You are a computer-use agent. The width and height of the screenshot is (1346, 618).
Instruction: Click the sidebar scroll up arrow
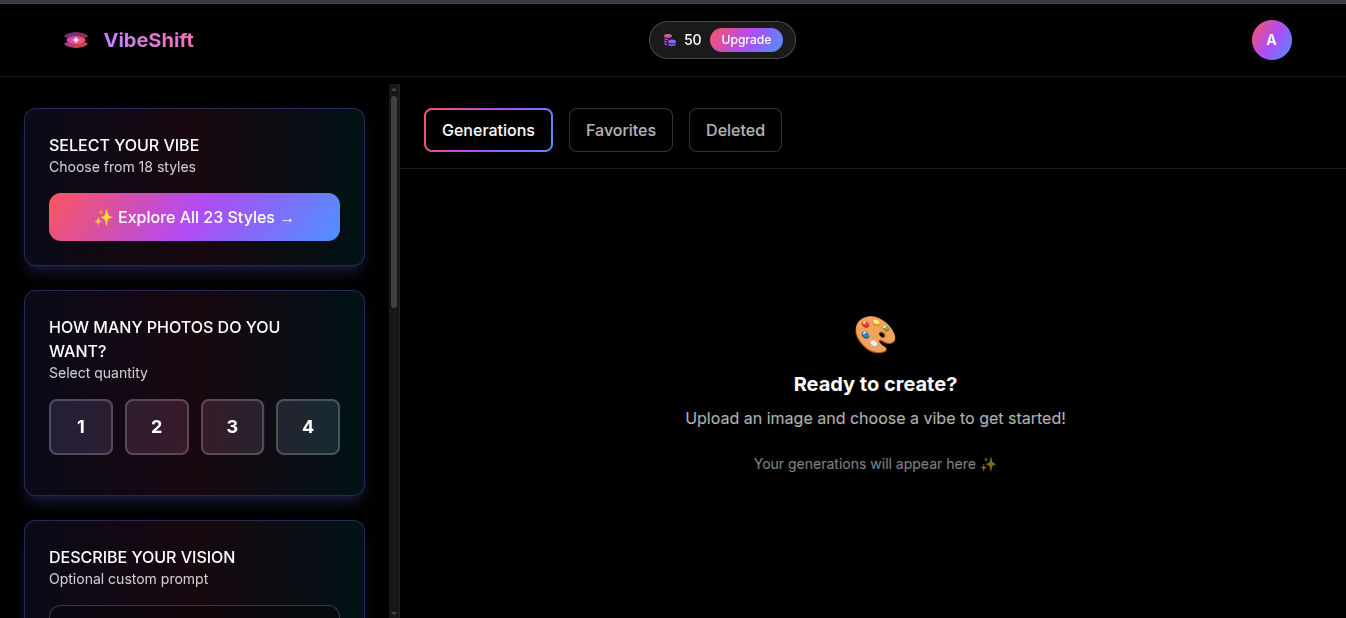(x=394, y=90)
